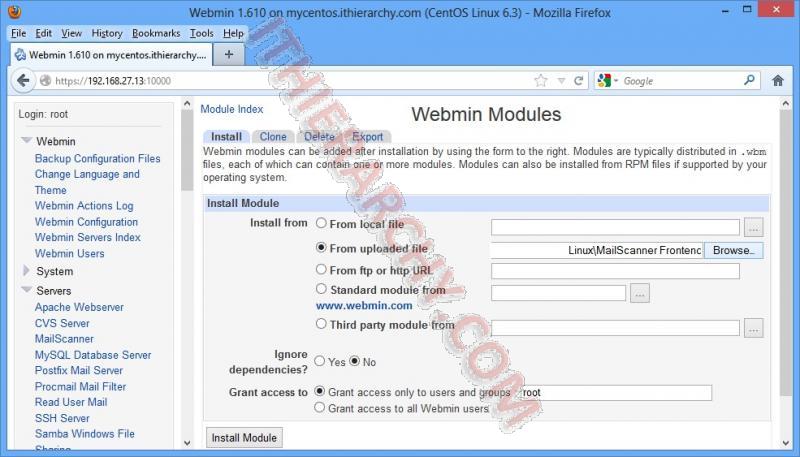Switch to the Delete tab

pos(319,137)
